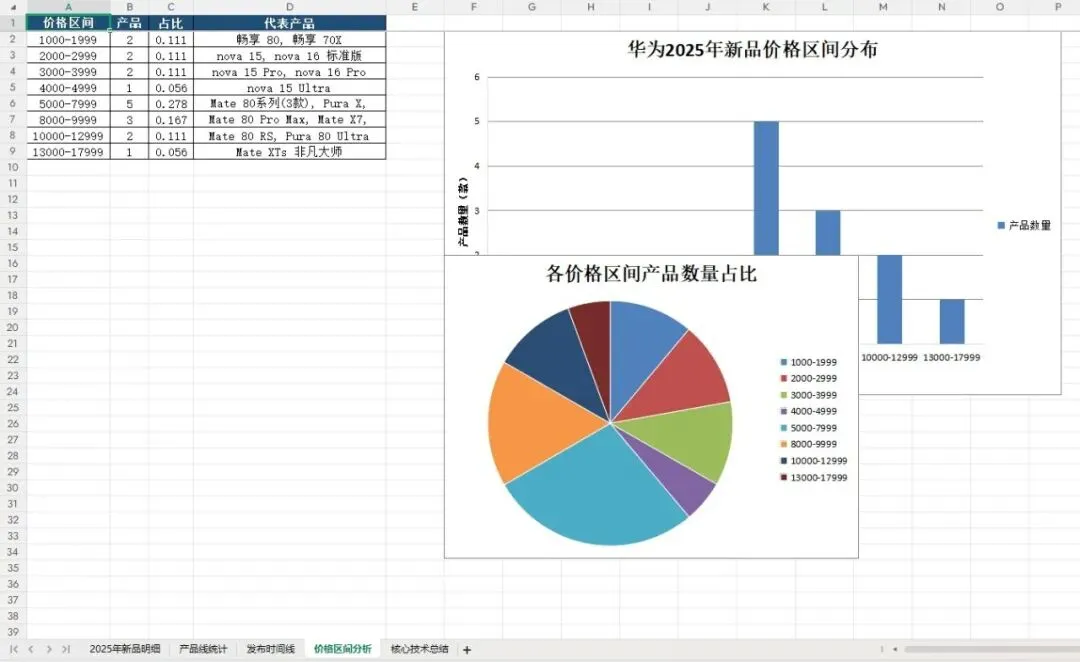Click the tallest bar with value 5
Image resolution: width=1080 pixels, height=662 pixels.
766,188
